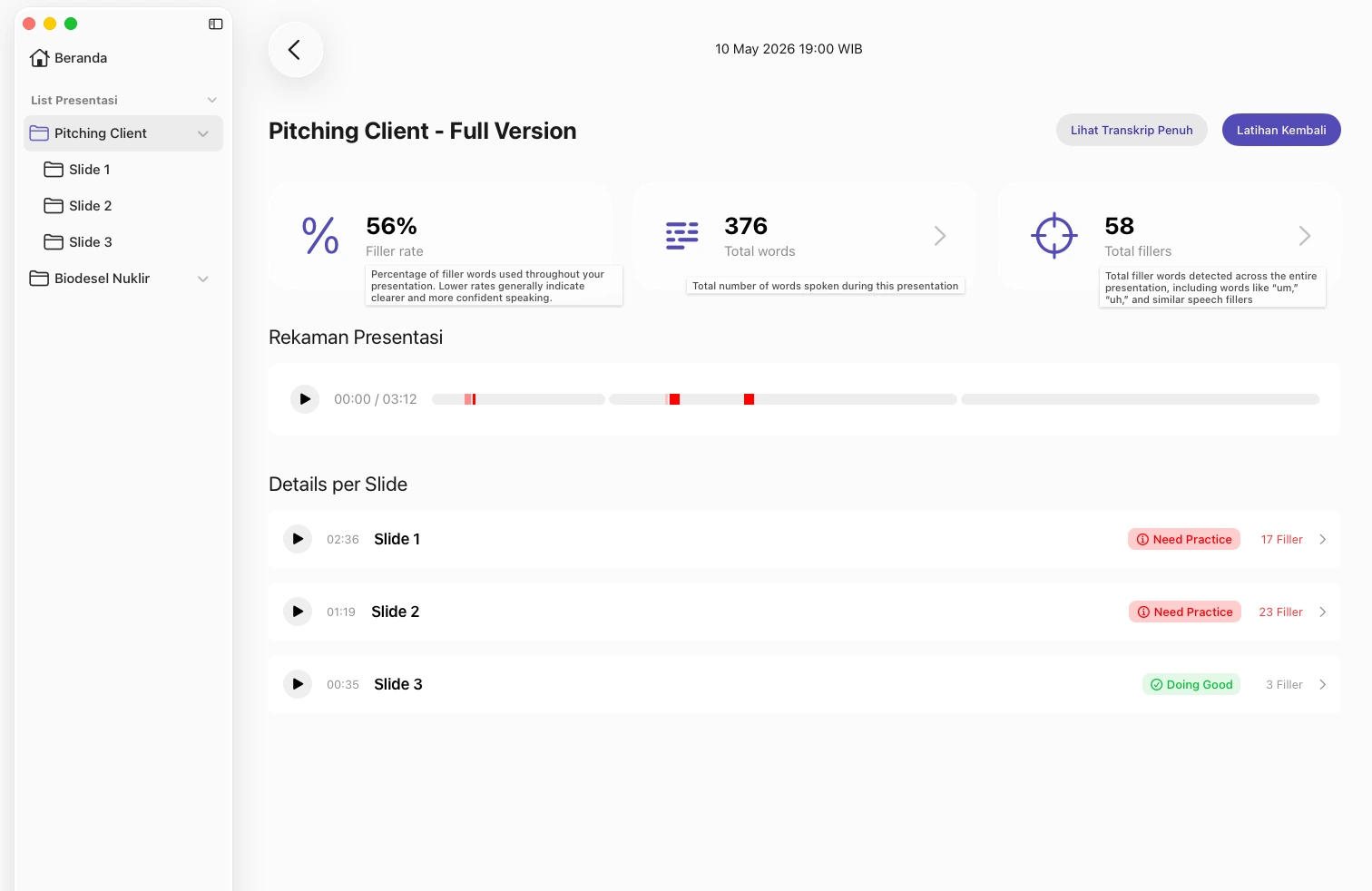Image resolution: width=1372 pixels, height=891 pixels.
Task: Open Slide 3 row details chevron
Action: pyautogui.click(x=1323, y=684)
